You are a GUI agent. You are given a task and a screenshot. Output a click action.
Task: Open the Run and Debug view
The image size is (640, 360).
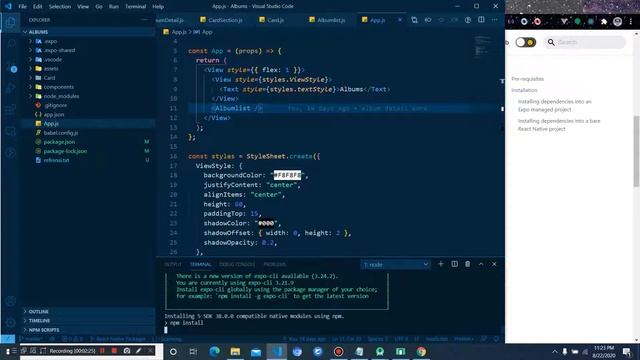11,88
